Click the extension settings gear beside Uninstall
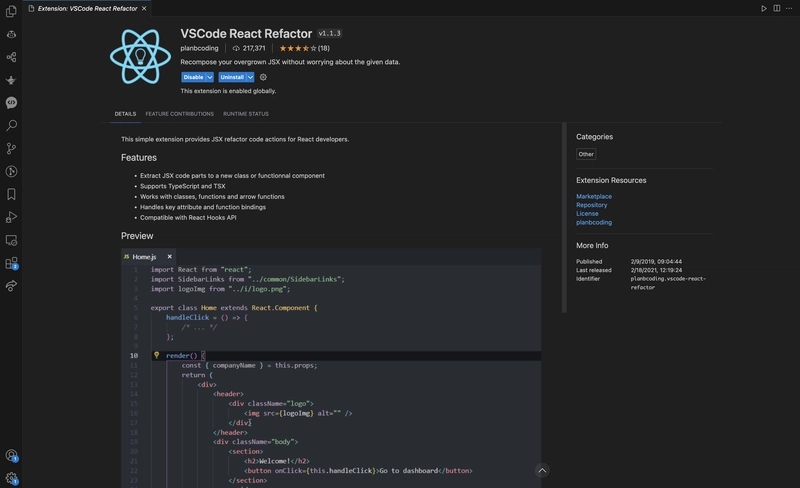 point(263,77)
